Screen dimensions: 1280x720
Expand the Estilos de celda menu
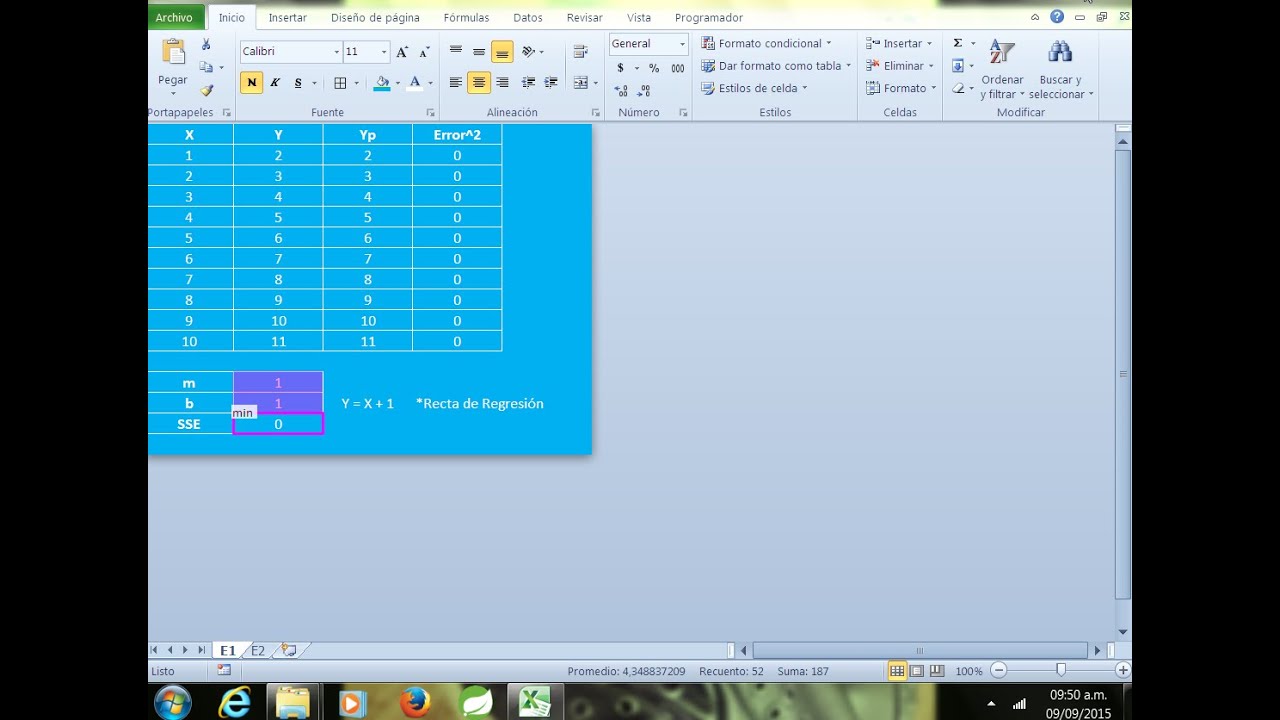753,88
